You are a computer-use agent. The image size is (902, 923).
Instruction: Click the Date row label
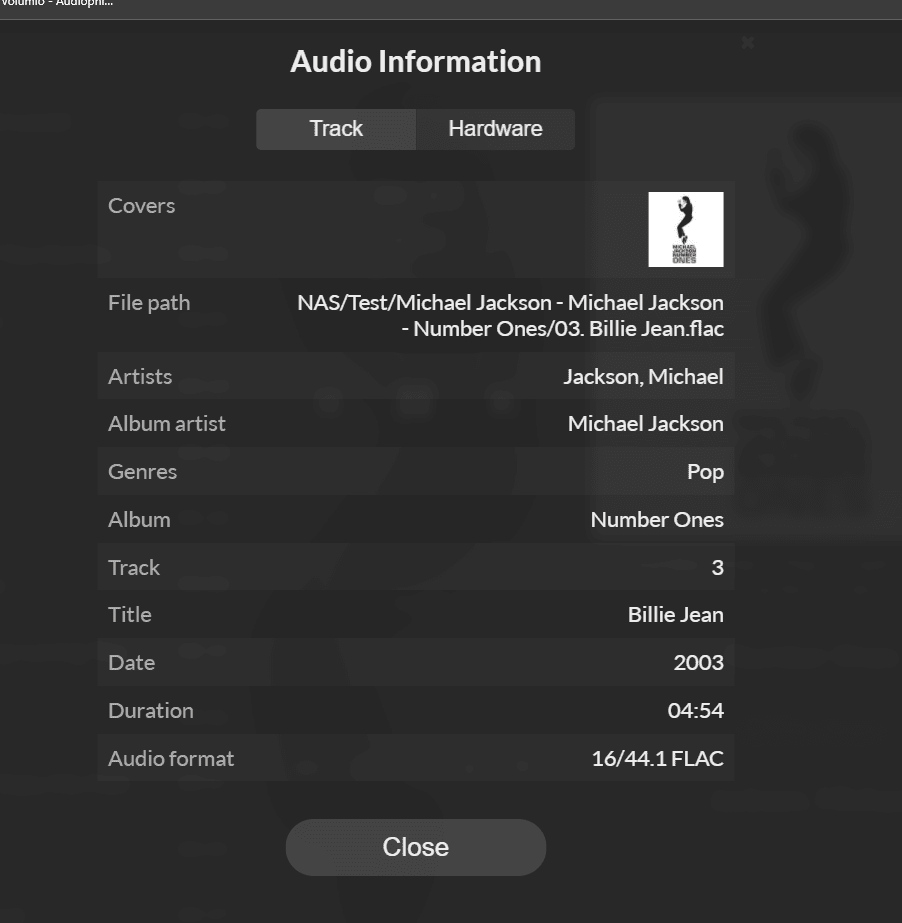coord(132,663)
